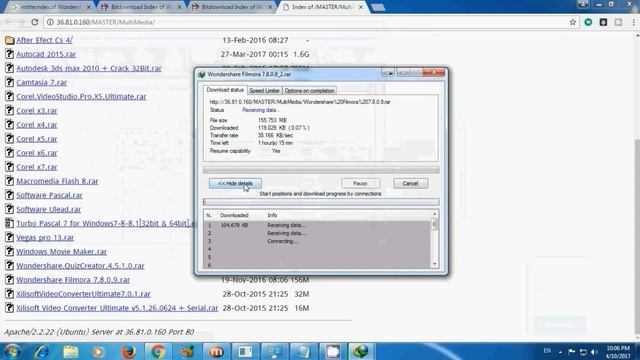Open the Internet Download Manager taskbar icon
Image resolution: width=640 pixels, height=360 pixels.
point(361,351)
